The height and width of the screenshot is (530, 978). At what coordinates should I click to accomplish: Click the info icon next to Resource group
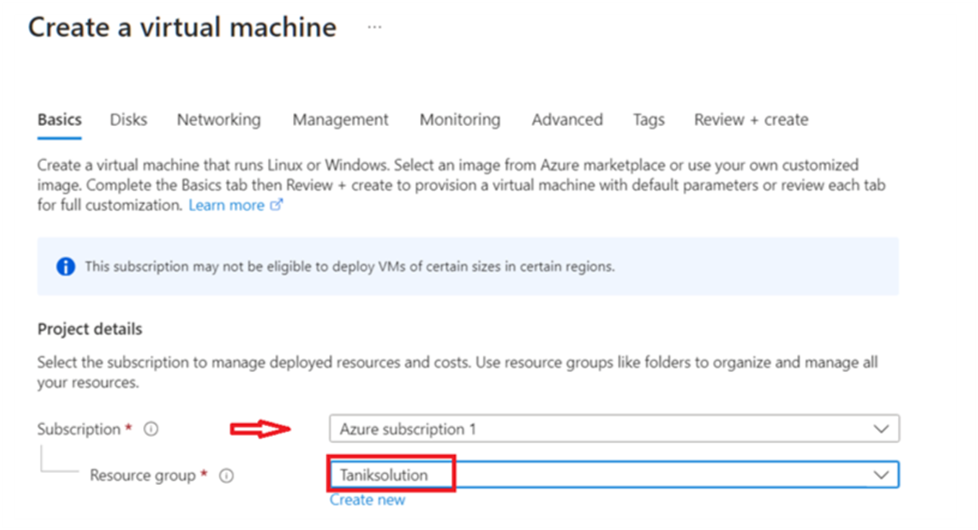pyautogui.click(x=227, y=476)
